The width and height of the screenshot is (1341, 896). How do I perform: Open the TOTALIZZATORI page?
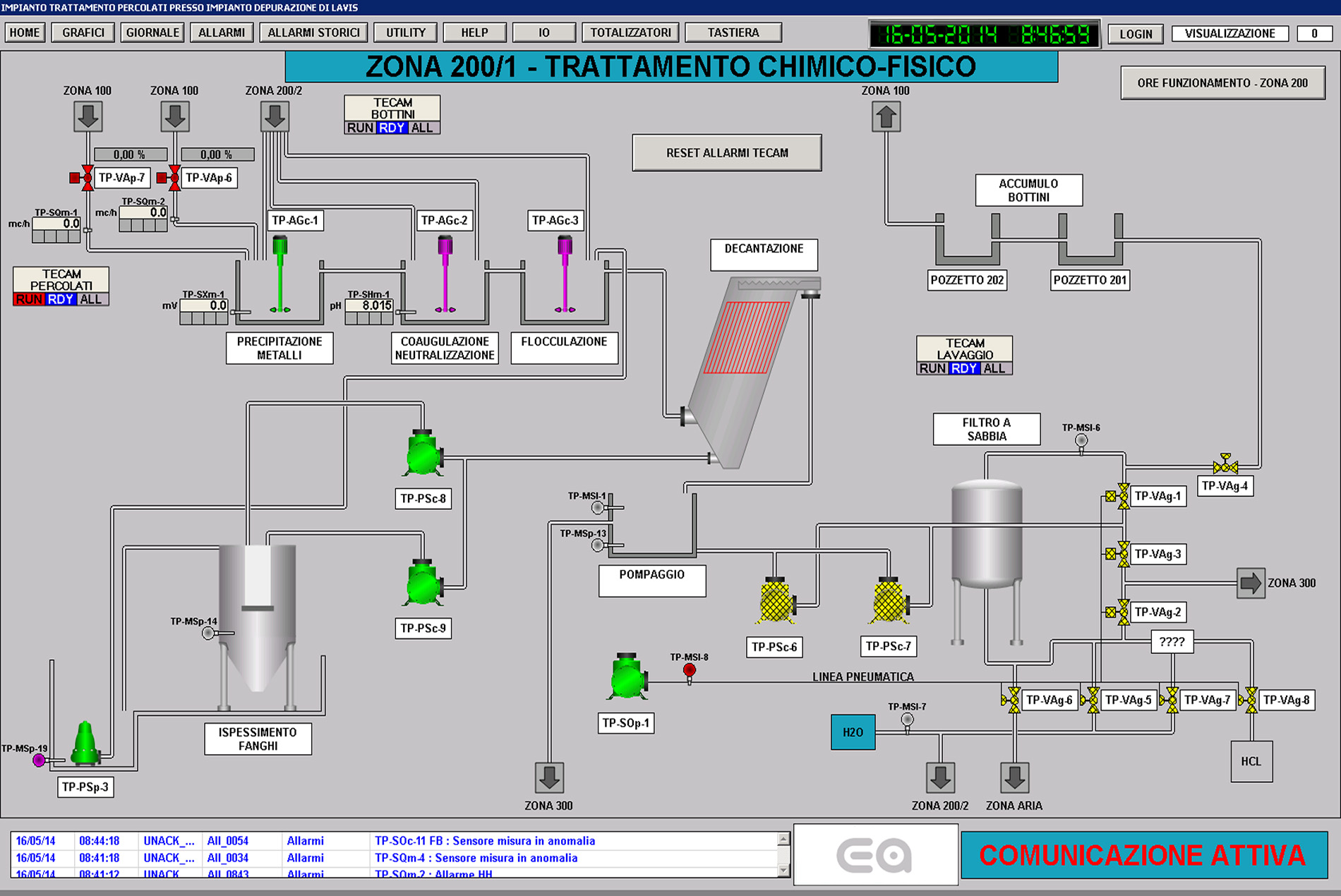click(630, 32)
